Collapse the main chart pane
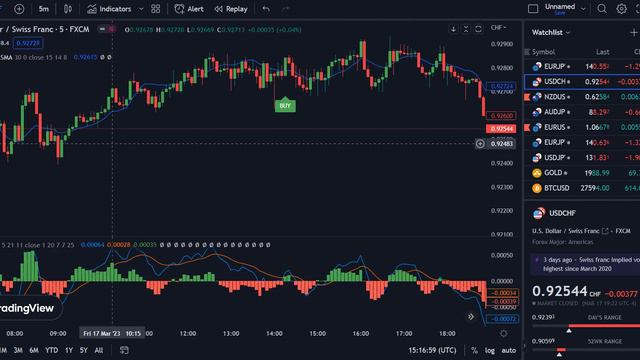The width and height of the screenshot is (640, 360). point(466,29)
